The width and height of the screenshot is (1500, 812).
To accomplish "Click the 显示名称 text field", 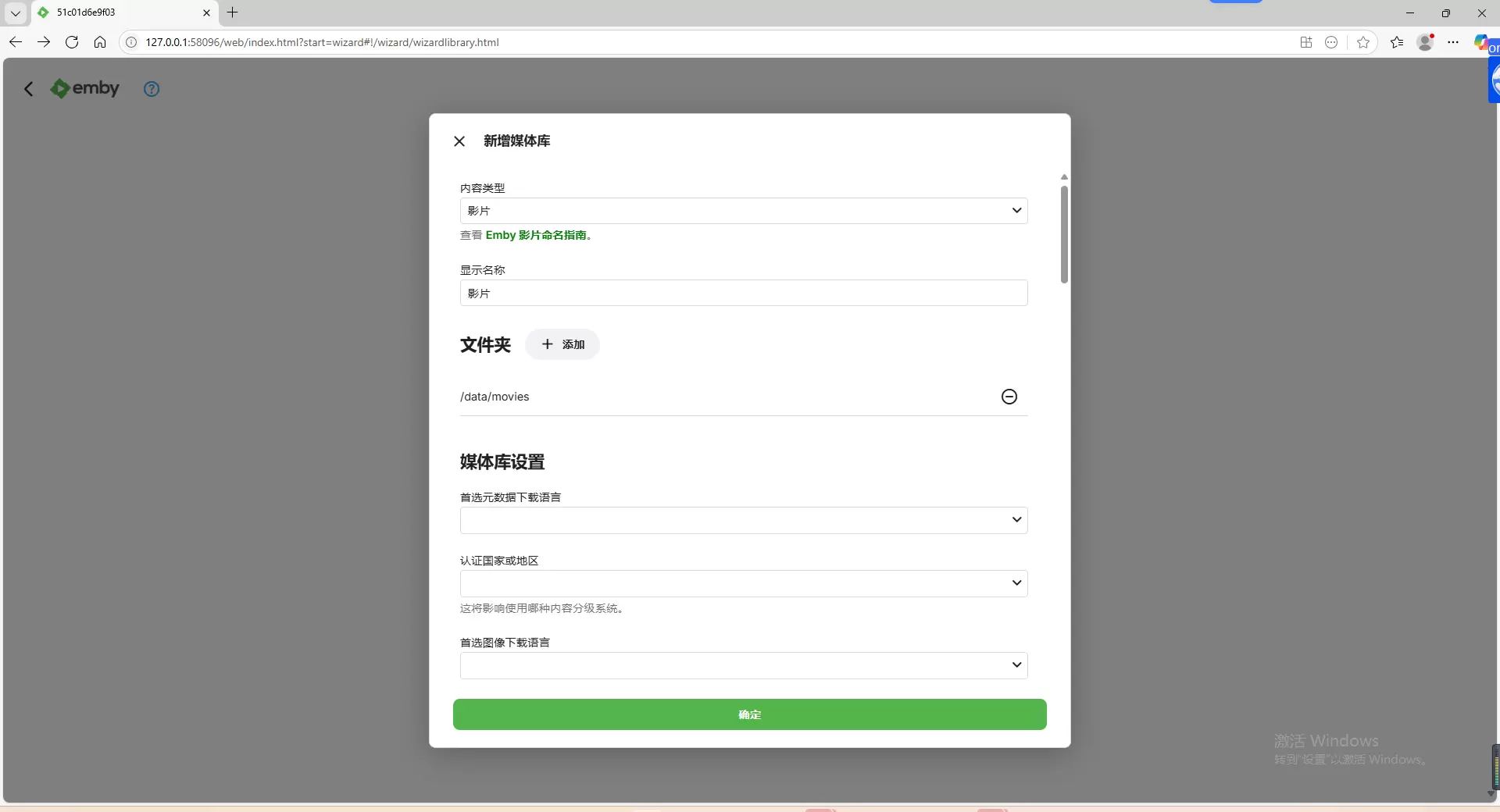I will 743,294.
